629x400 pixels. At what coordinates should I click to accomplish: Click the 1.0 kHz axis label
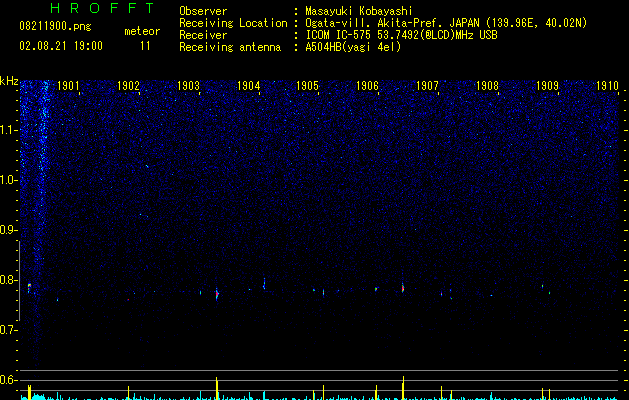9,180
